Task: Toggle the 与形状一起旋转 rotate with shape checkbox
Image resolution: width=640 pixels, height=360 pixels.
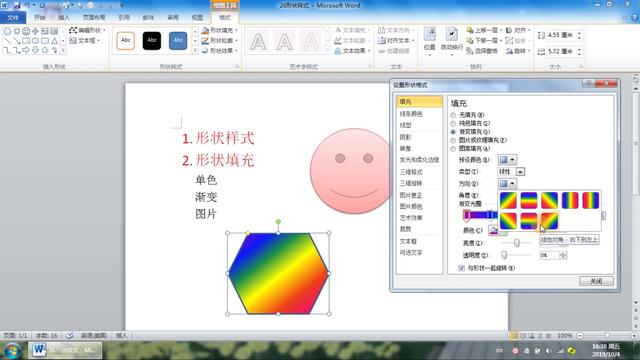Action: [x=462, y=268]
